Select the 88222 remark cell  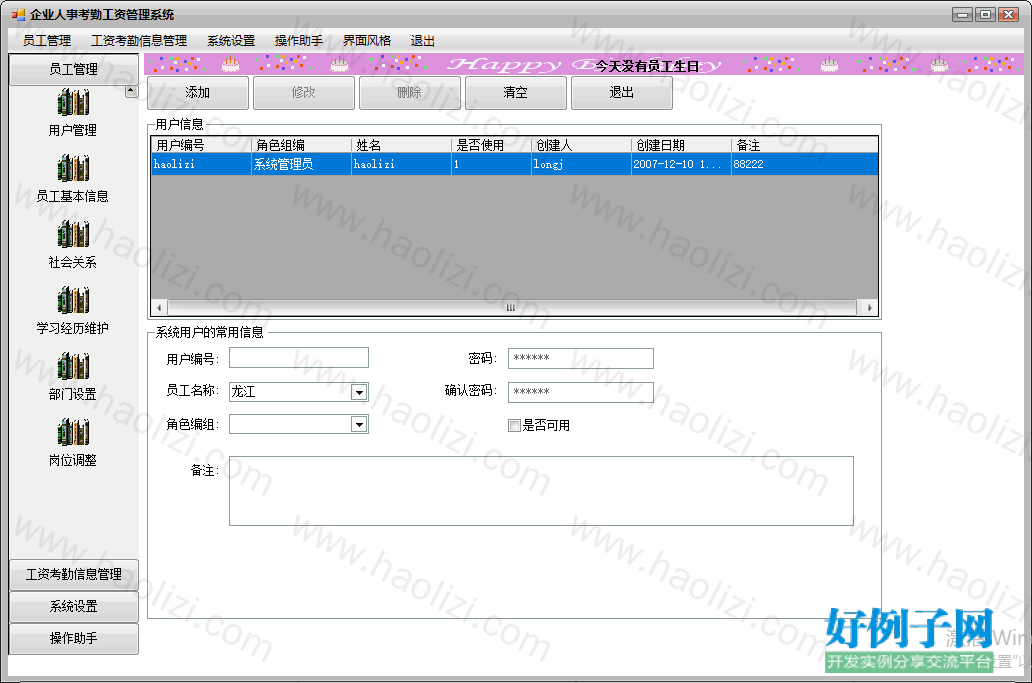click(804, 164)
